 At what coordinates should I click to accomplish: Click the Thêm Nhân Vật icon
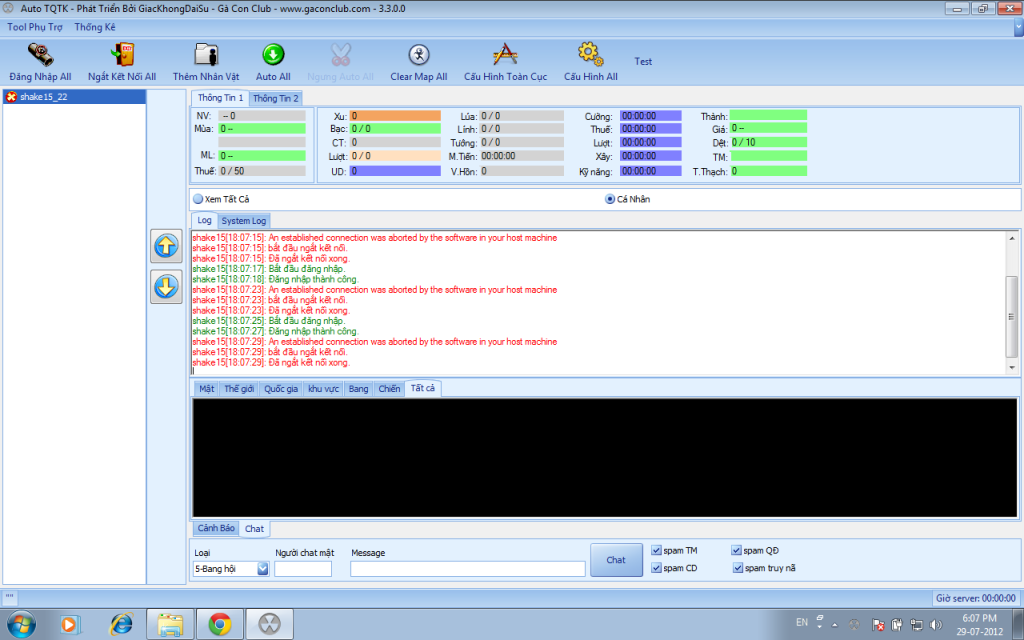pyautogui.click(x=206, y=55)
